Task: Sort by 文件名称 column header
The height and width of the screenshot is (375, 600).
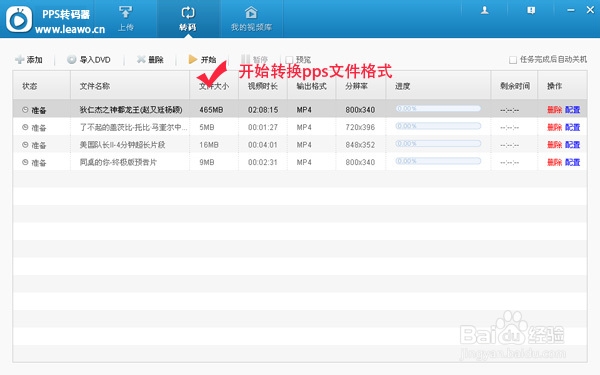Action: (95, 86)
